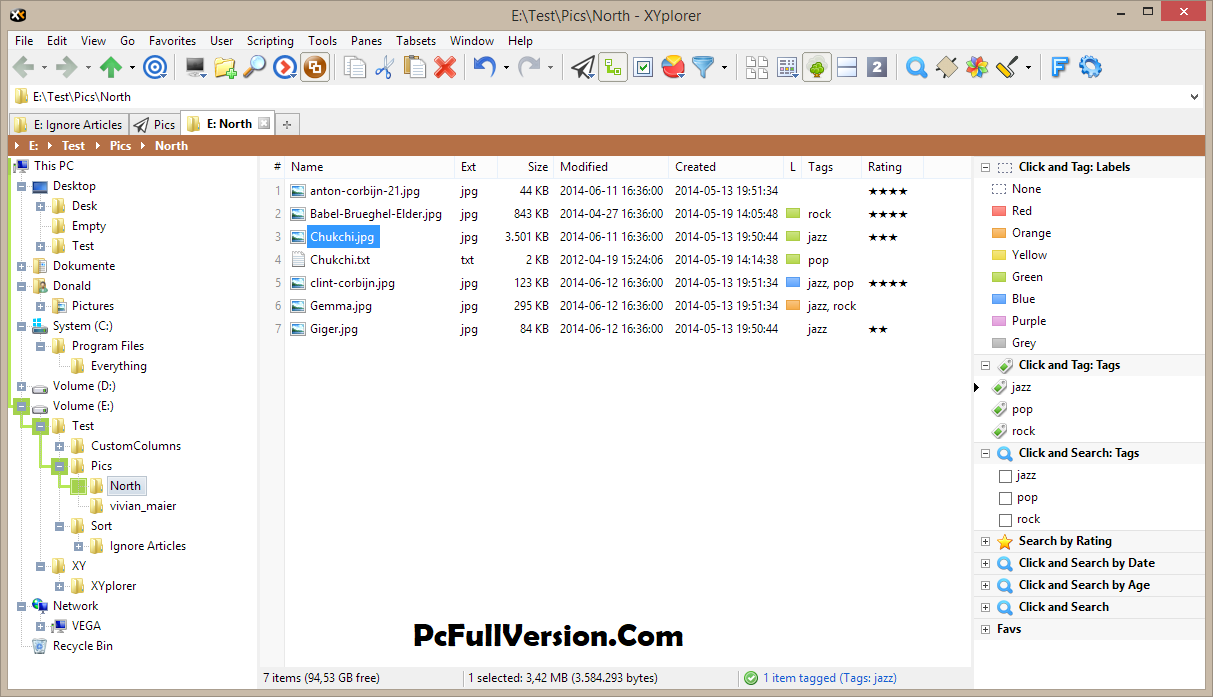
Task: Open the Scripting menu
Action: [x=270, y=41]
